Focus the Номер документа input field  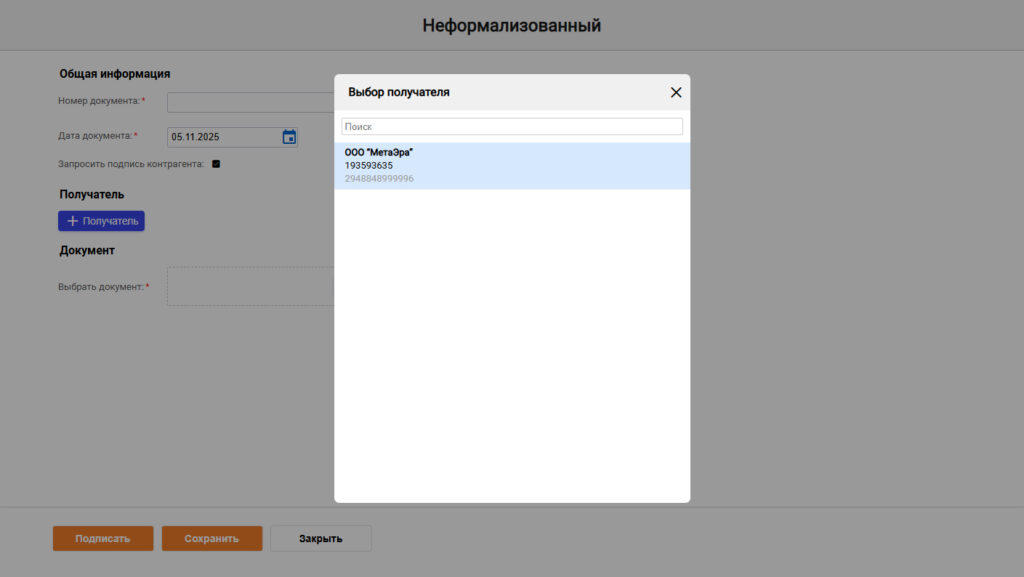click(x=250, y=102)
